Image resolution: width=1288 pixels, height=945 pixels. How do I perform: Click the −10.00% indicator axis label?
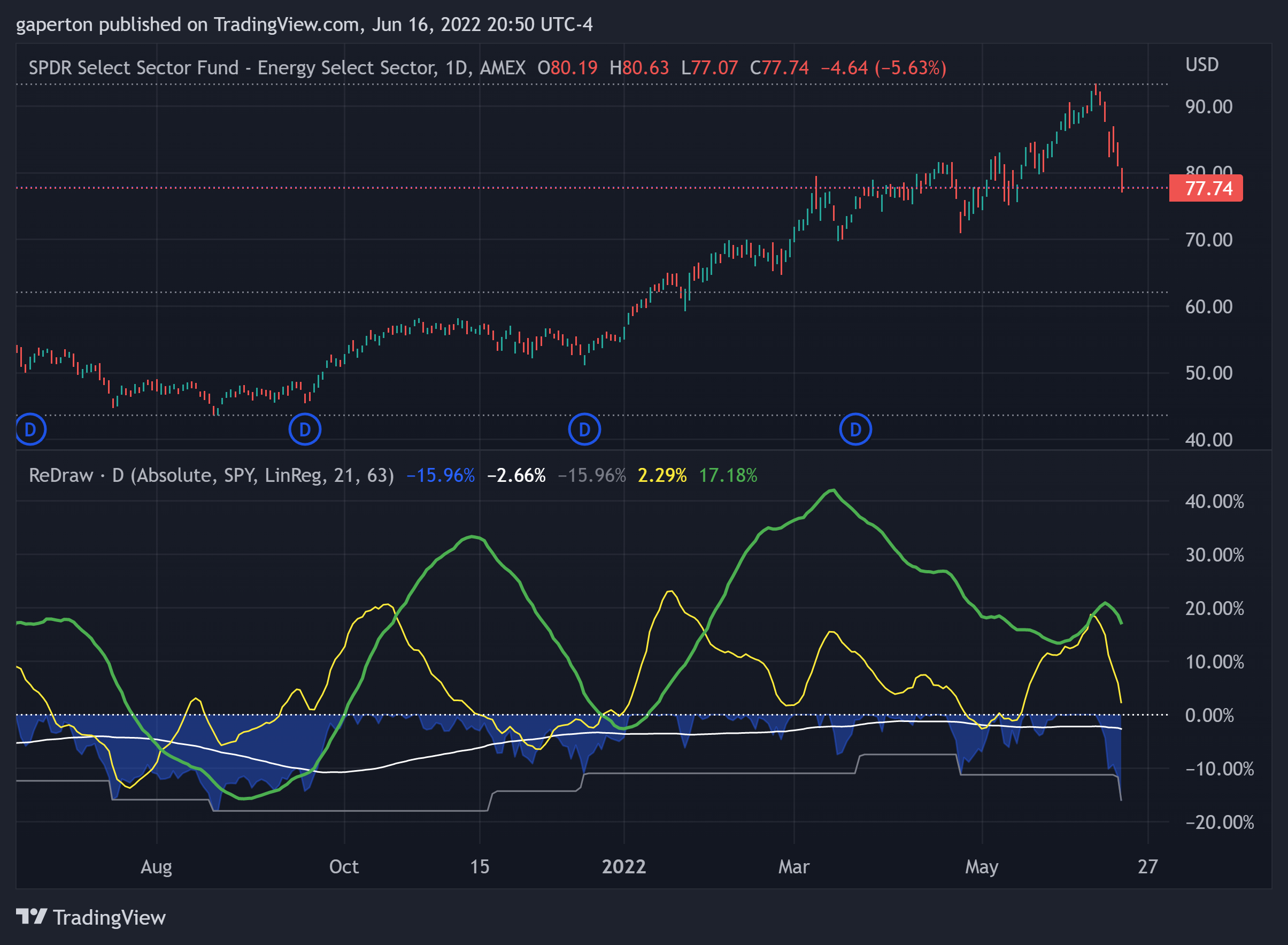1220,768
